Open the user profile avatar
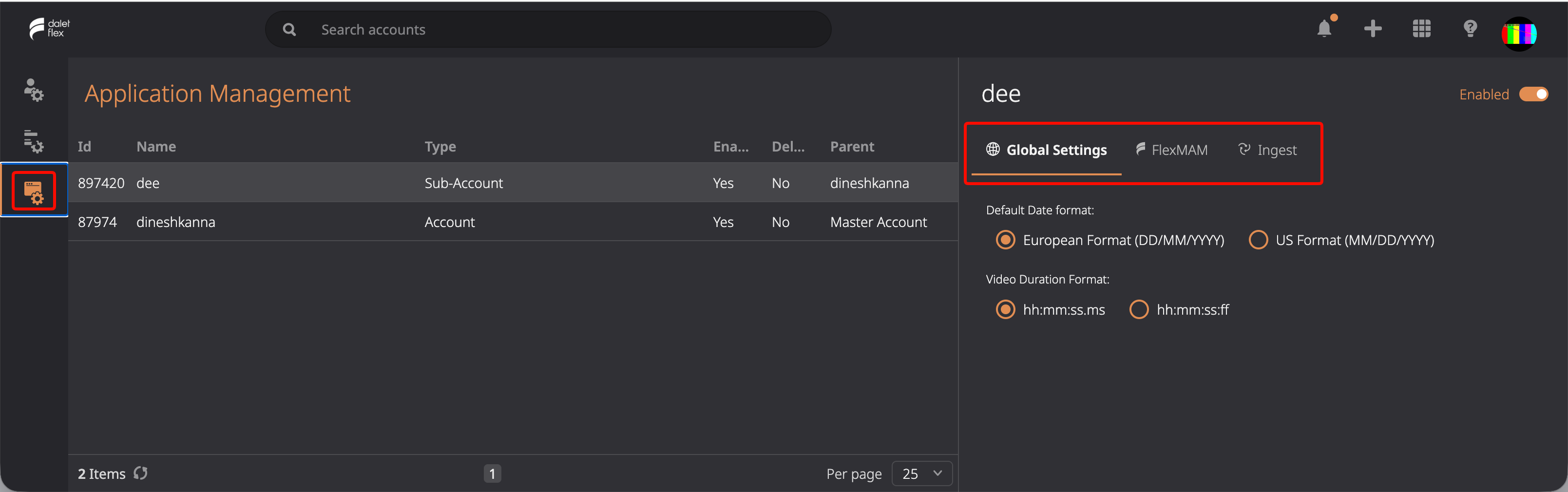Screen dimensions: 1568x492 [1519, 34]
